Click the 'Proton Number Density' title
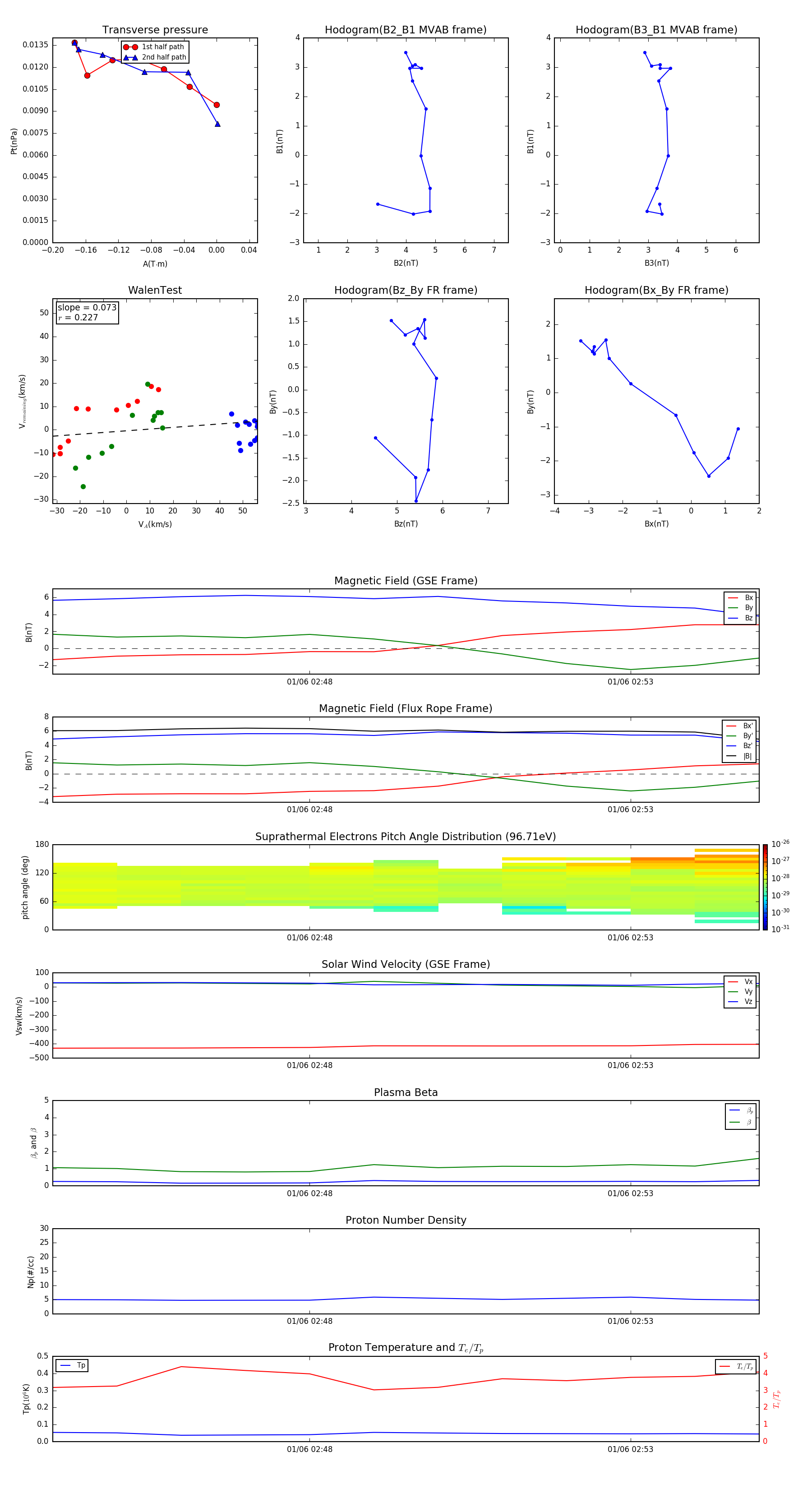The width and height of the screenshot is (812, 1489). click(x=406, y=1220)
